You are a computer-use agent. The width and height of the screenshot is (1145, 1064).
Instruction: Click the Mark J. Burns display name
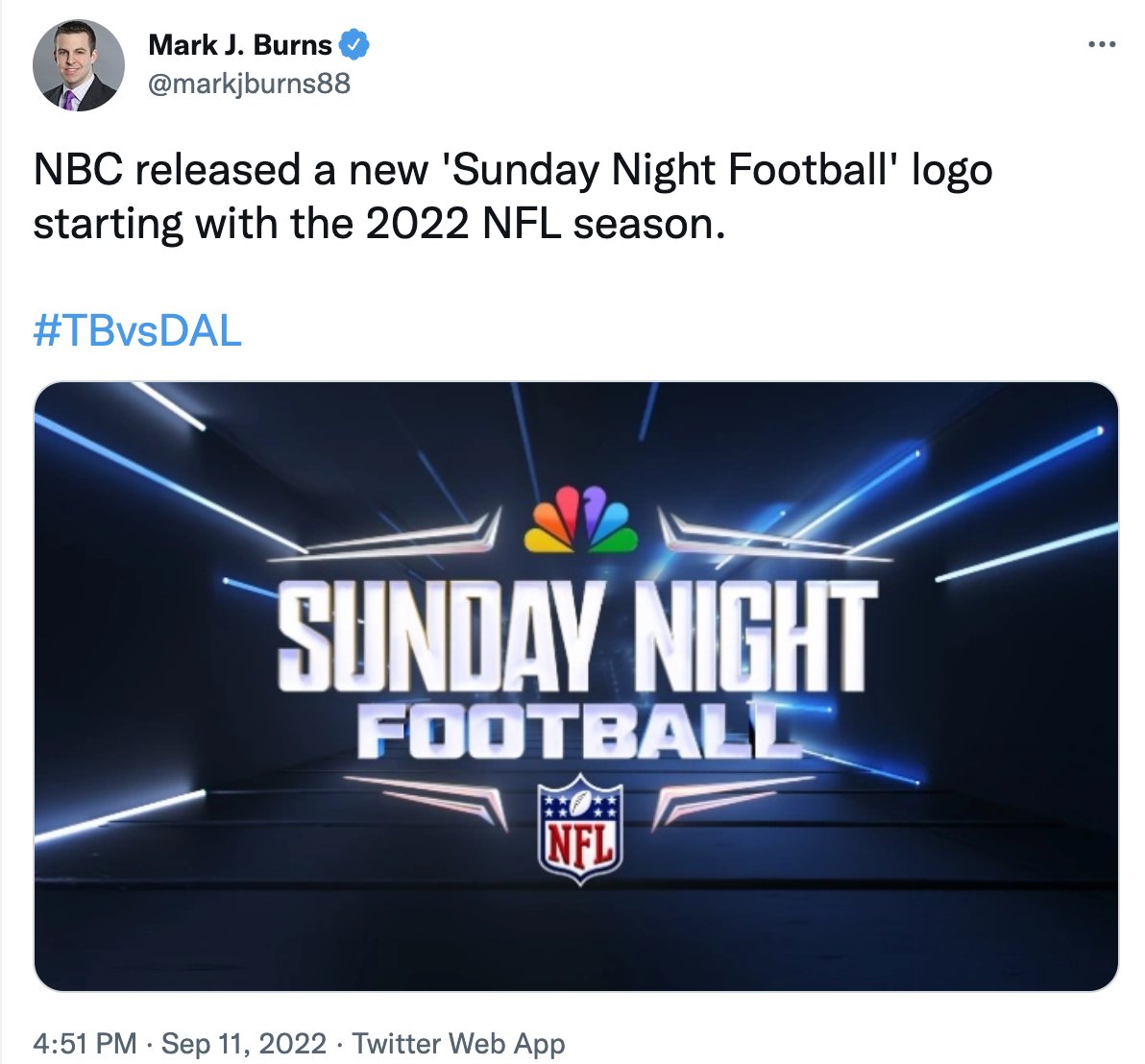[x=240, y=45]
